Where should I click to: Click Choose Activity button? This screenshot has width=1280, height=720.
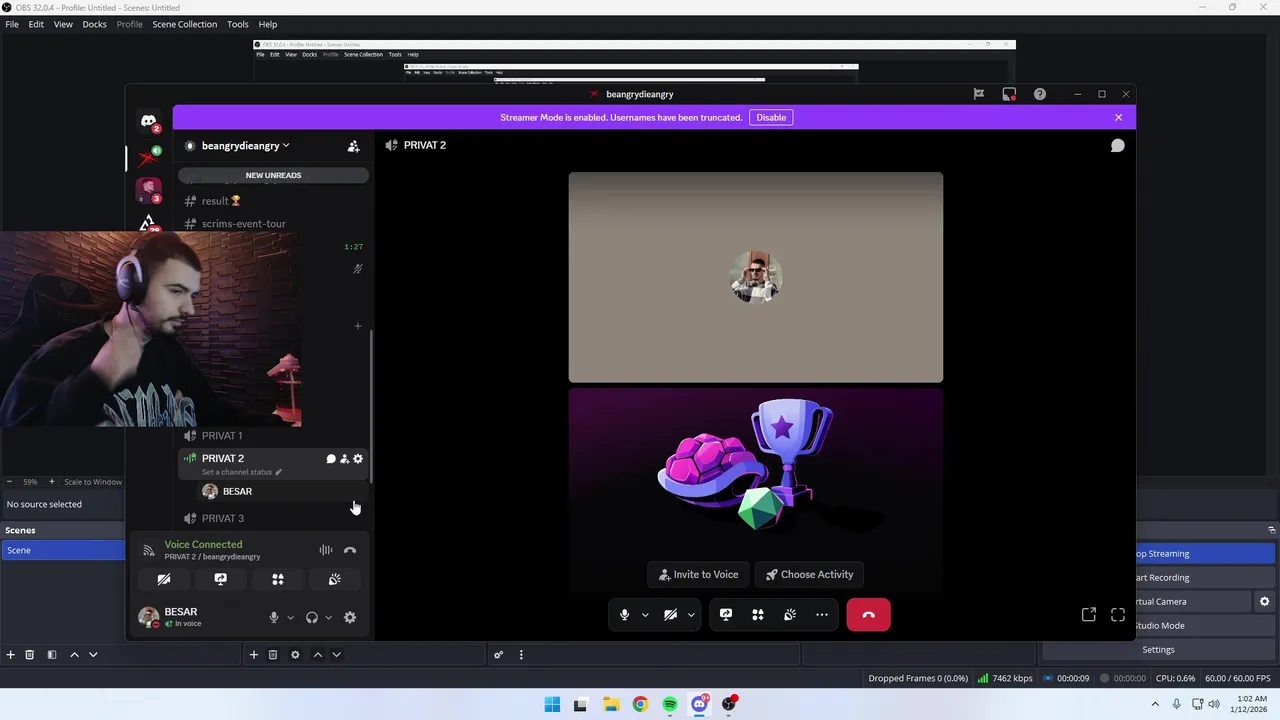(x=810, y=575)
